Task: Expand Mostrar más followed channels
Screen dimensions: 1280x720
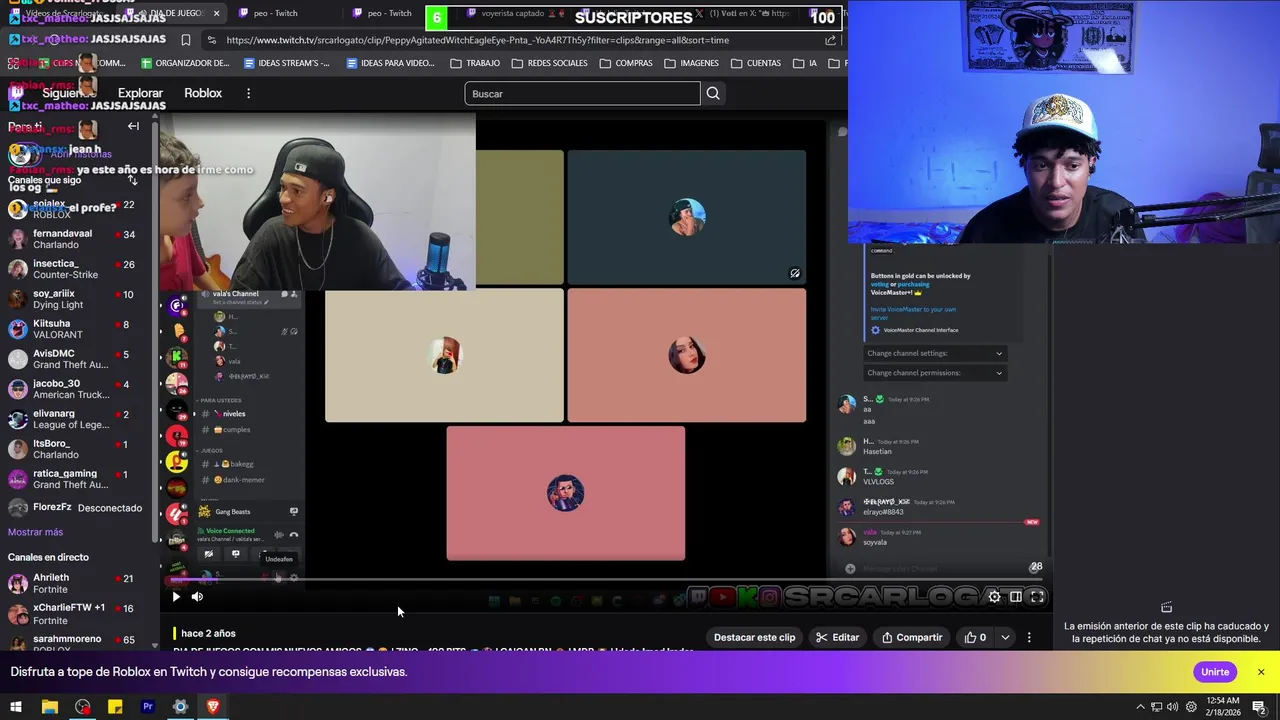Action: [35, 532]
